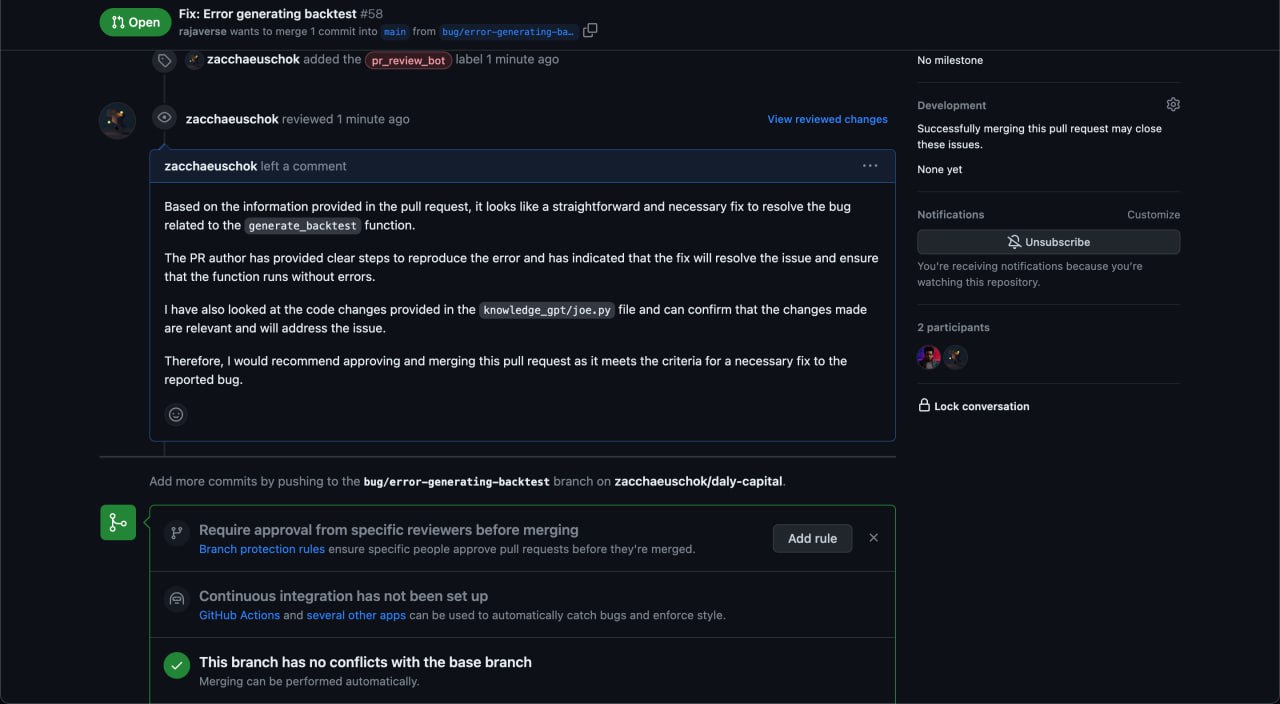Open zacchaeuschok reviewer avatar
This screenshot has height=704, width=1280.
tap(117, 120)
